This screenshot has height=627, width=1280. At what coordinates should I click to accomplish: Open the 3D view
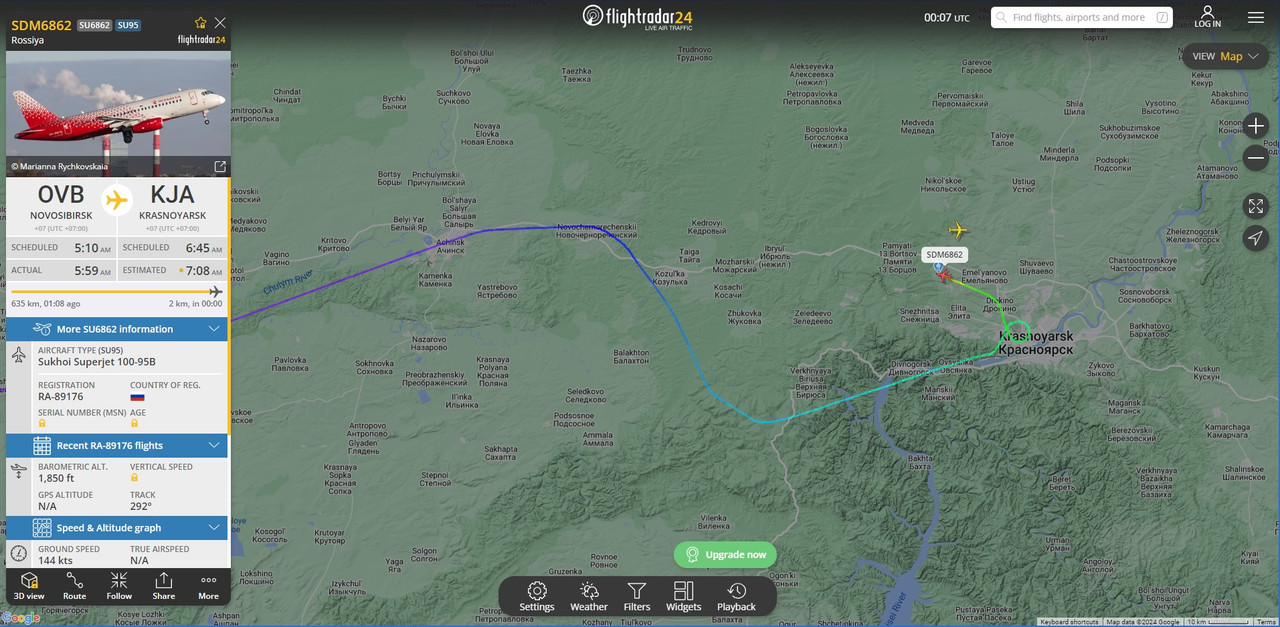pos(29,586)
